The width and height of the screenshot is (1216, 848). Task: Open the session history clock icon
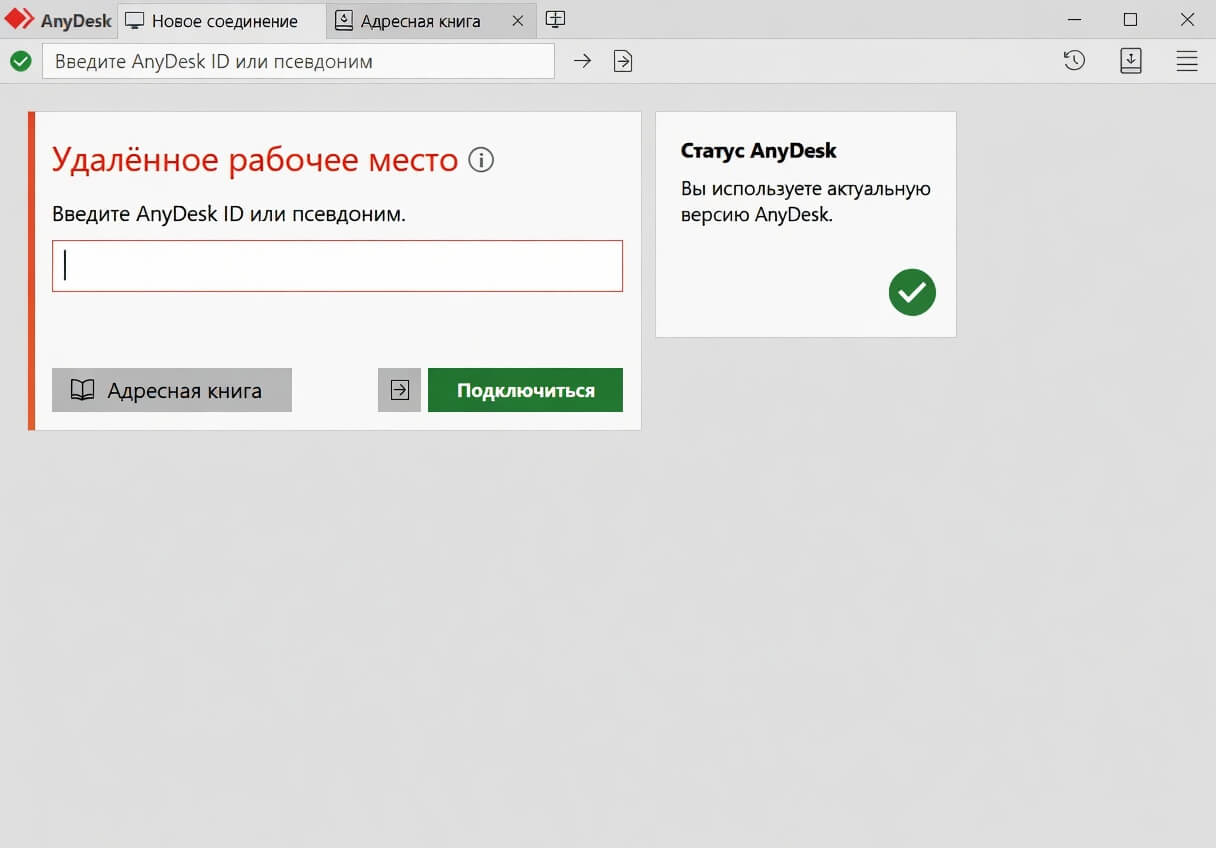coord(1074,61)
